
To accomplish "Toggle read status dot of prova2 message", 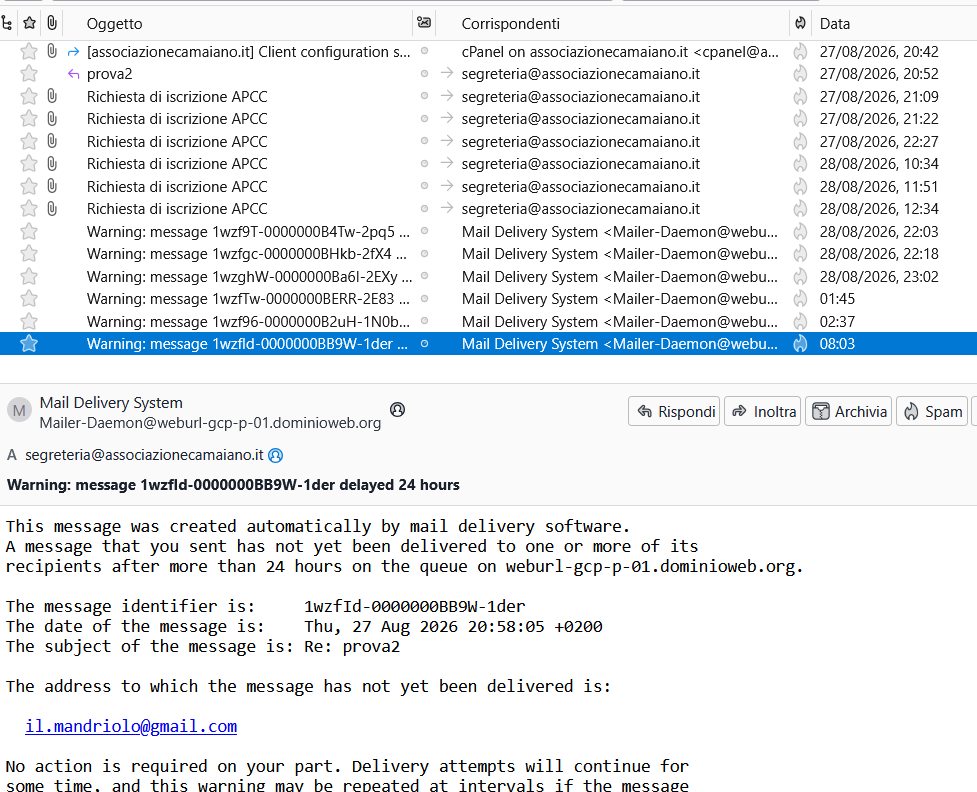I will [x=424, y=74].
